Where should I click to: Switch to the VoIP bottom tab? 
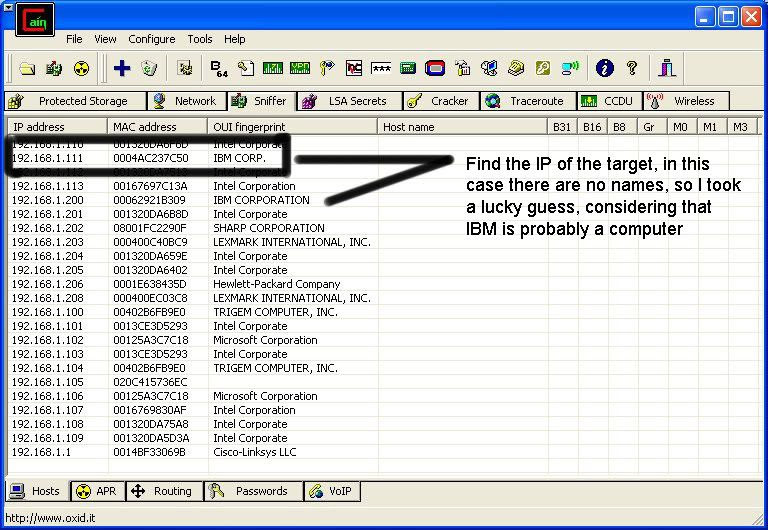(x=332, y=491)
